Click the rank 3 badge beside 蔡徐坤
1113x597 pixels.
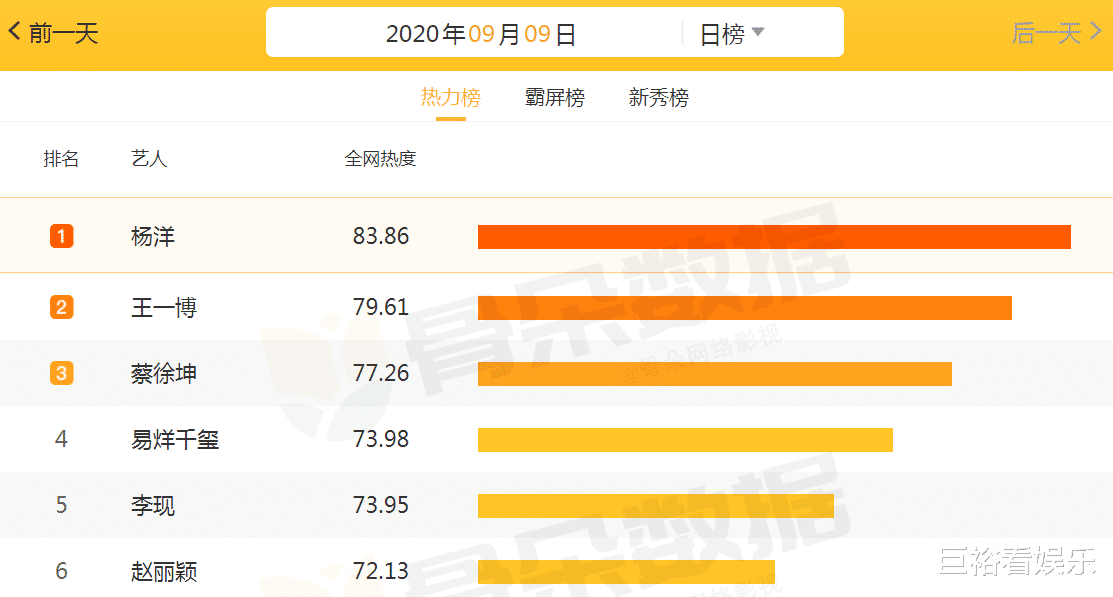61,373
